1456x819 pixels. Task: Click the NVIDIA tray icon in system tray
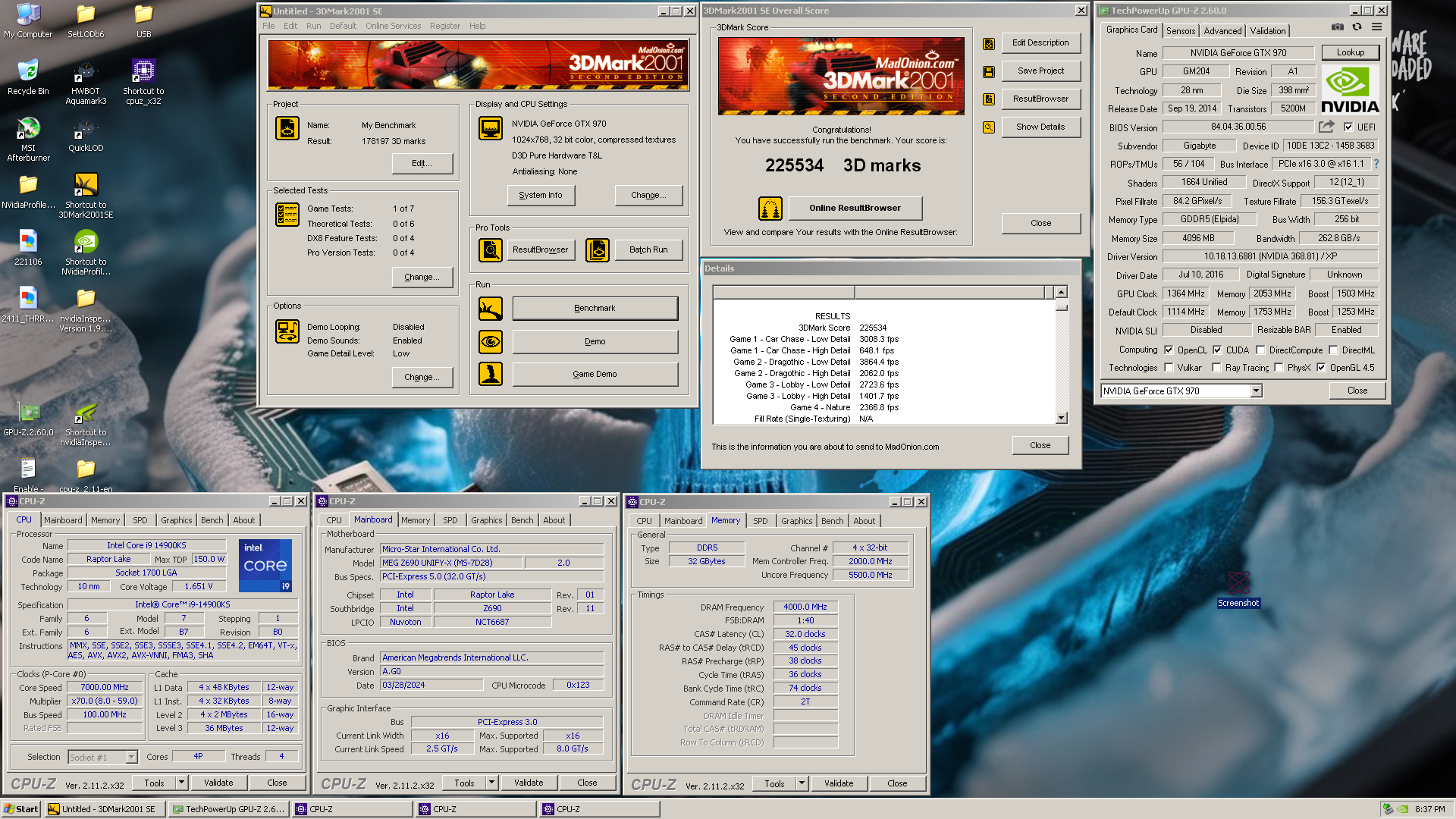click(1403, 809)
